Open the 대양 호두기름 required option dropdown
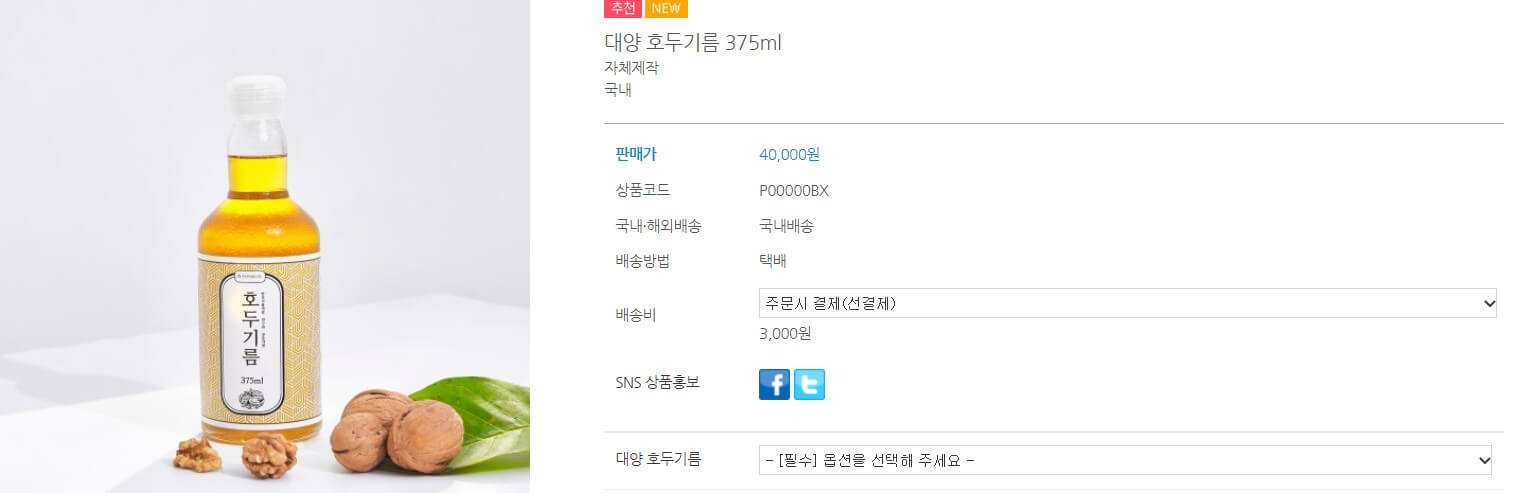The height and width of the screenshot is (493, 1527). 1125,460
